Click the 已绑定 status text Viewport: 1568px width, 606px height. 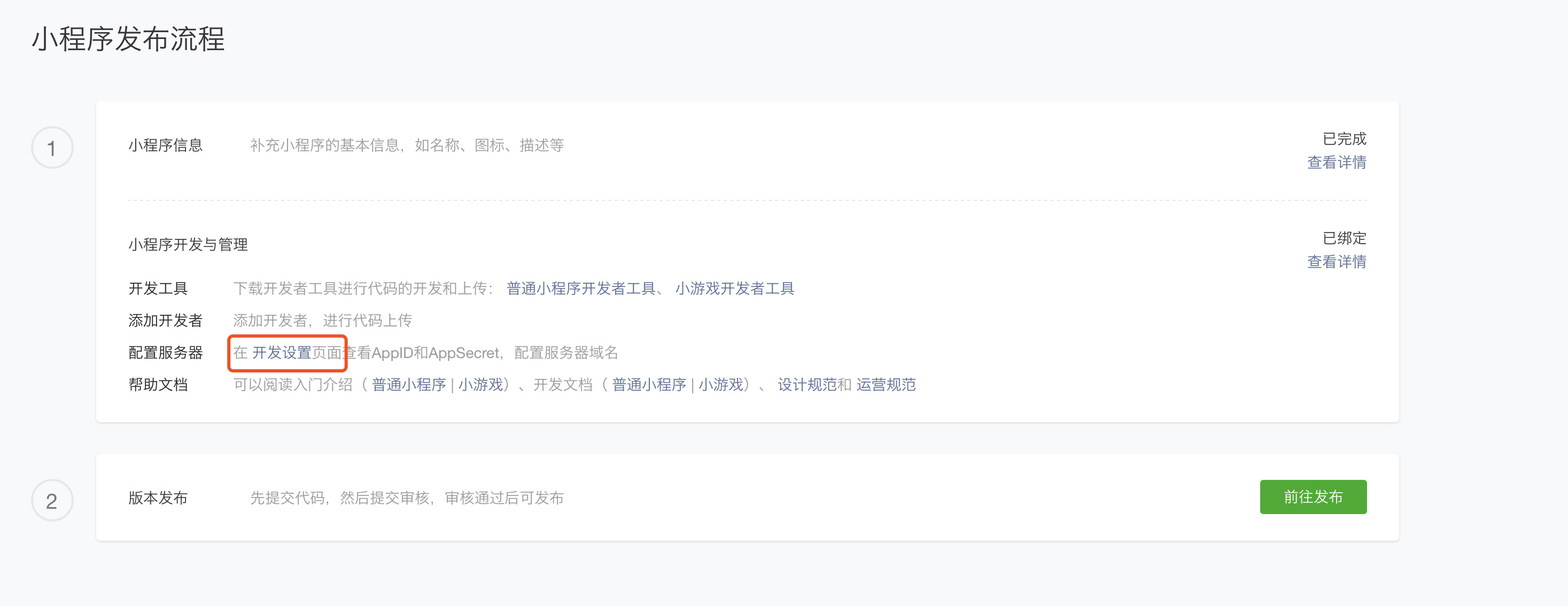point(1344,238)
